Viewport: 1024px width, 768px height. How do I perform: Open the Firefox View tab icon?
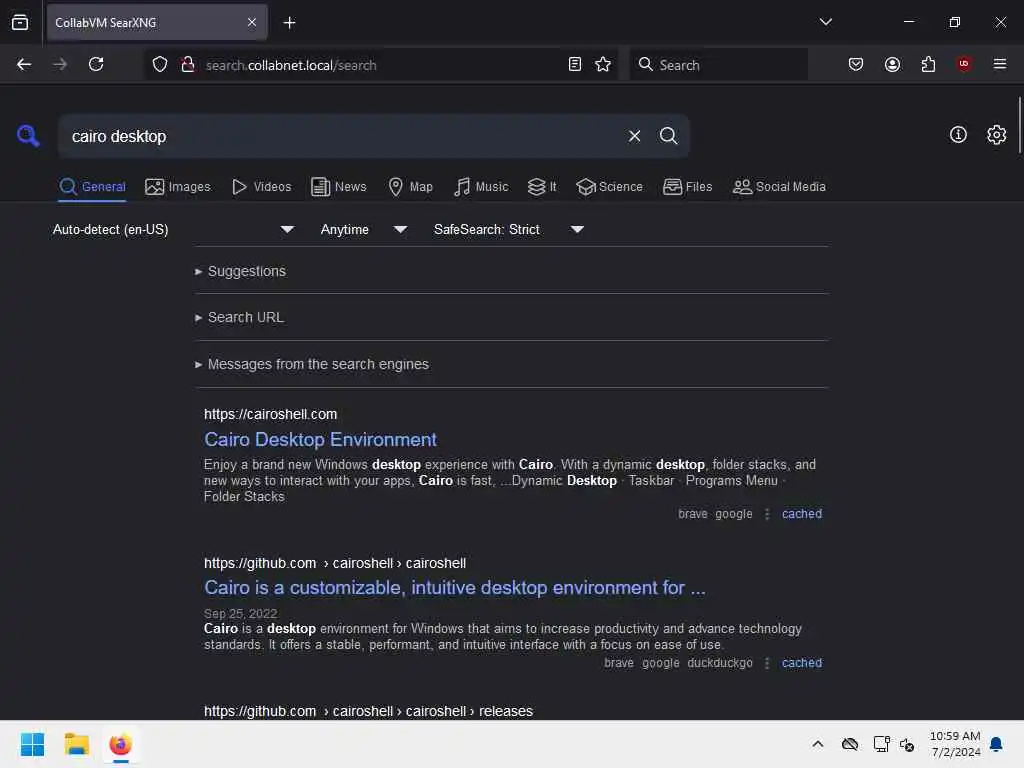point(20,22)
